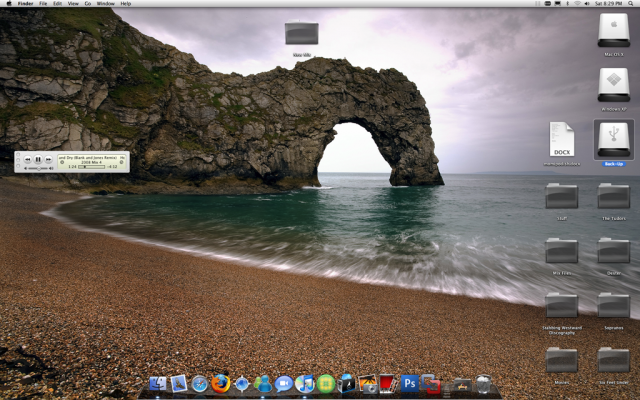
Task: Click the mini player zoom button
Action: pos(18,166)
